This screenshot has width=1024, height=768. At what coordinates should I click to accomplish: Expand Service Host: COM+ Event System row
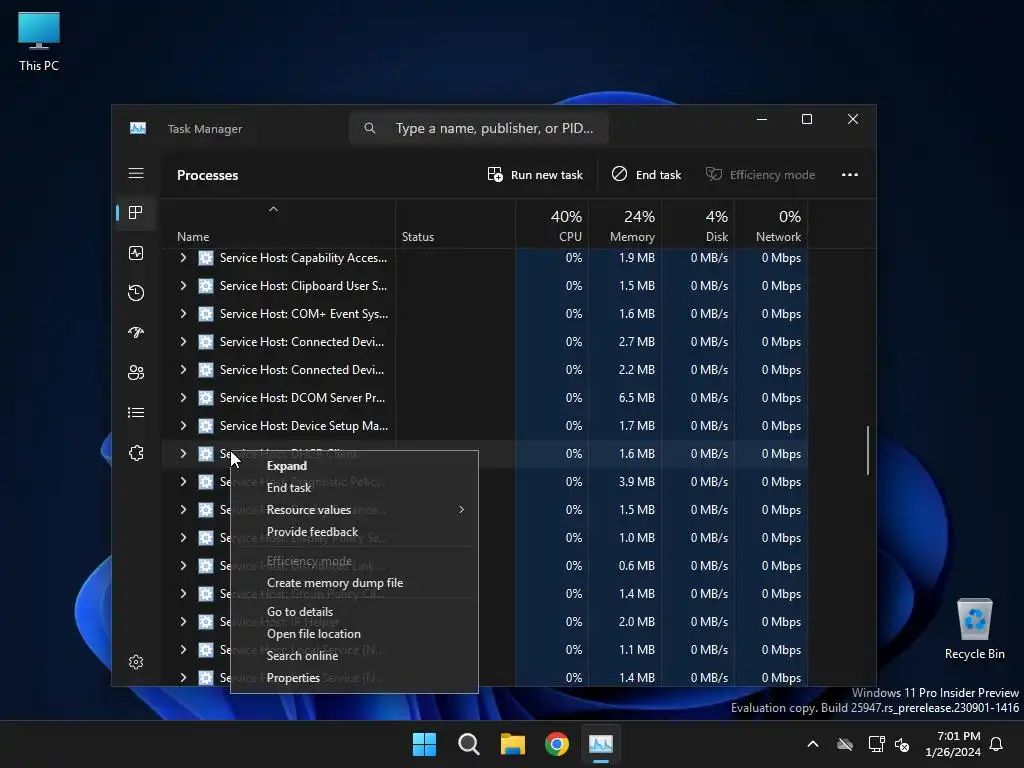pyautogui.click(x=184, y=314)
